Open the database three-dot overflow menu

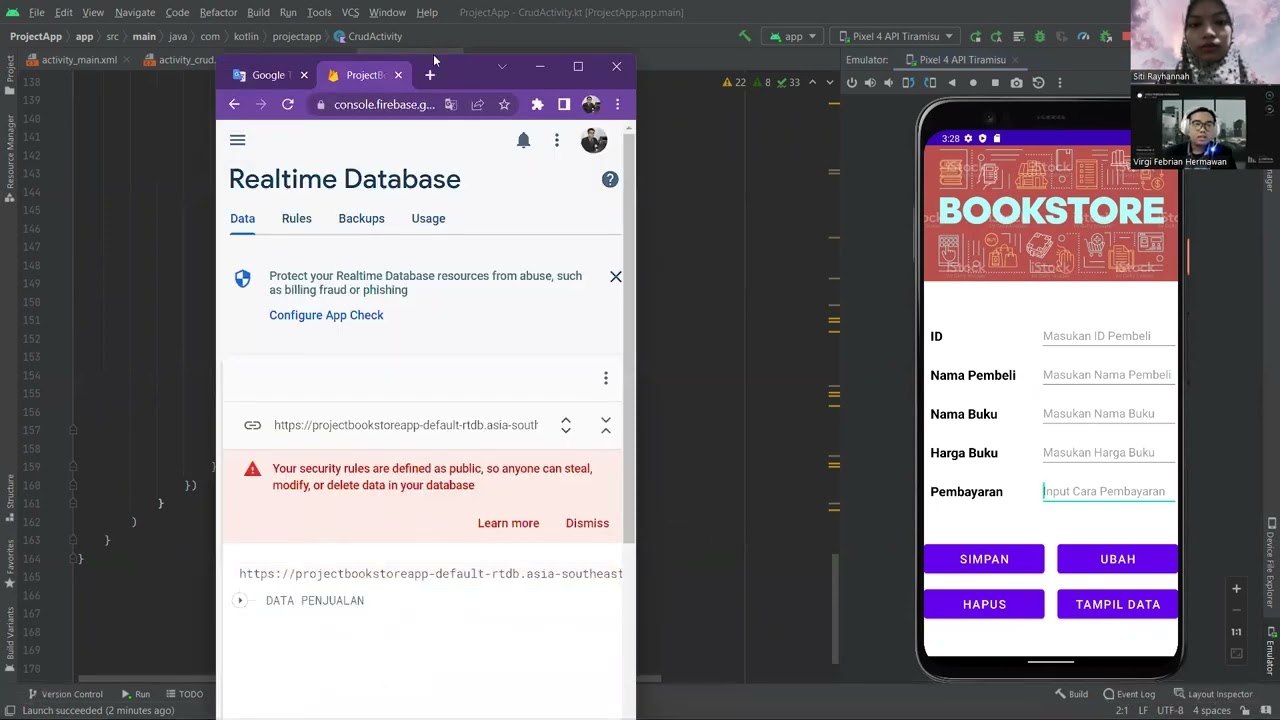click(605, 378)
